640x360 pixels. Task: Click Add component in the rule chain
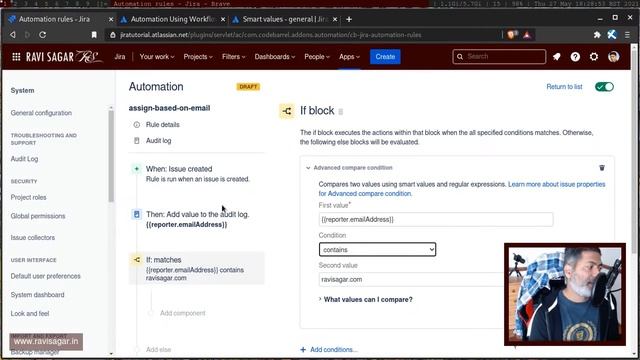coord(182,313)
